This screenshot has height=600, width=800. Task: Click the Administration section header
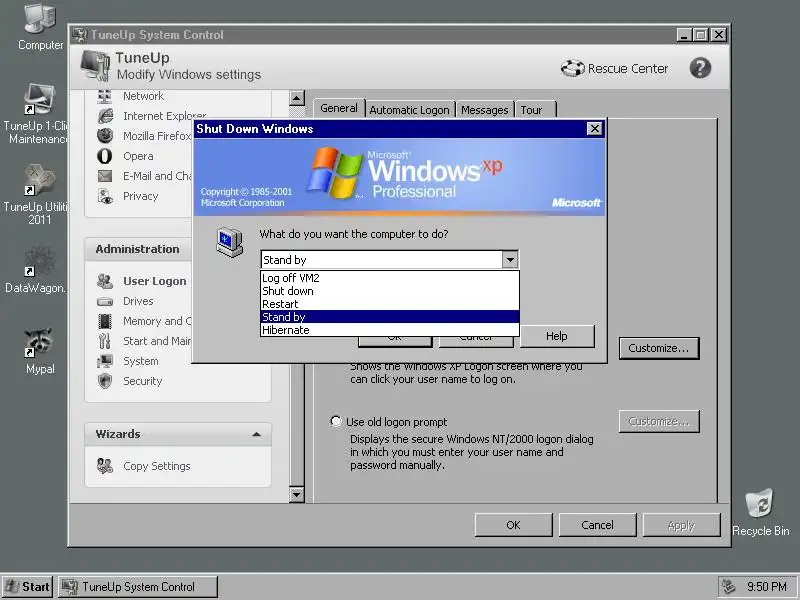point(137,249)
